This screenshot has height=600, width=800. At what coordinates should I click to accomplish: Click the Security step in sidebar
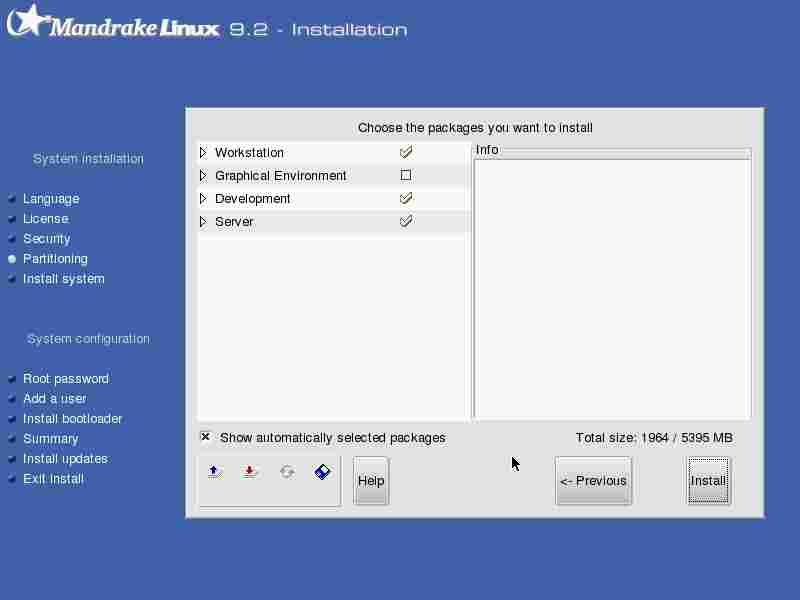click(x=47, y=239)
